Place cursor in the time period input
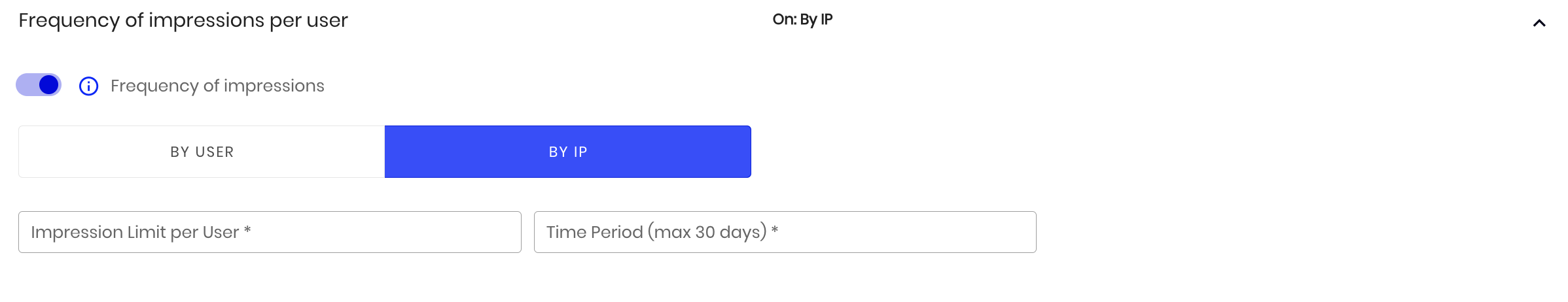The image size is (1568, 302). tap(785, 232)
